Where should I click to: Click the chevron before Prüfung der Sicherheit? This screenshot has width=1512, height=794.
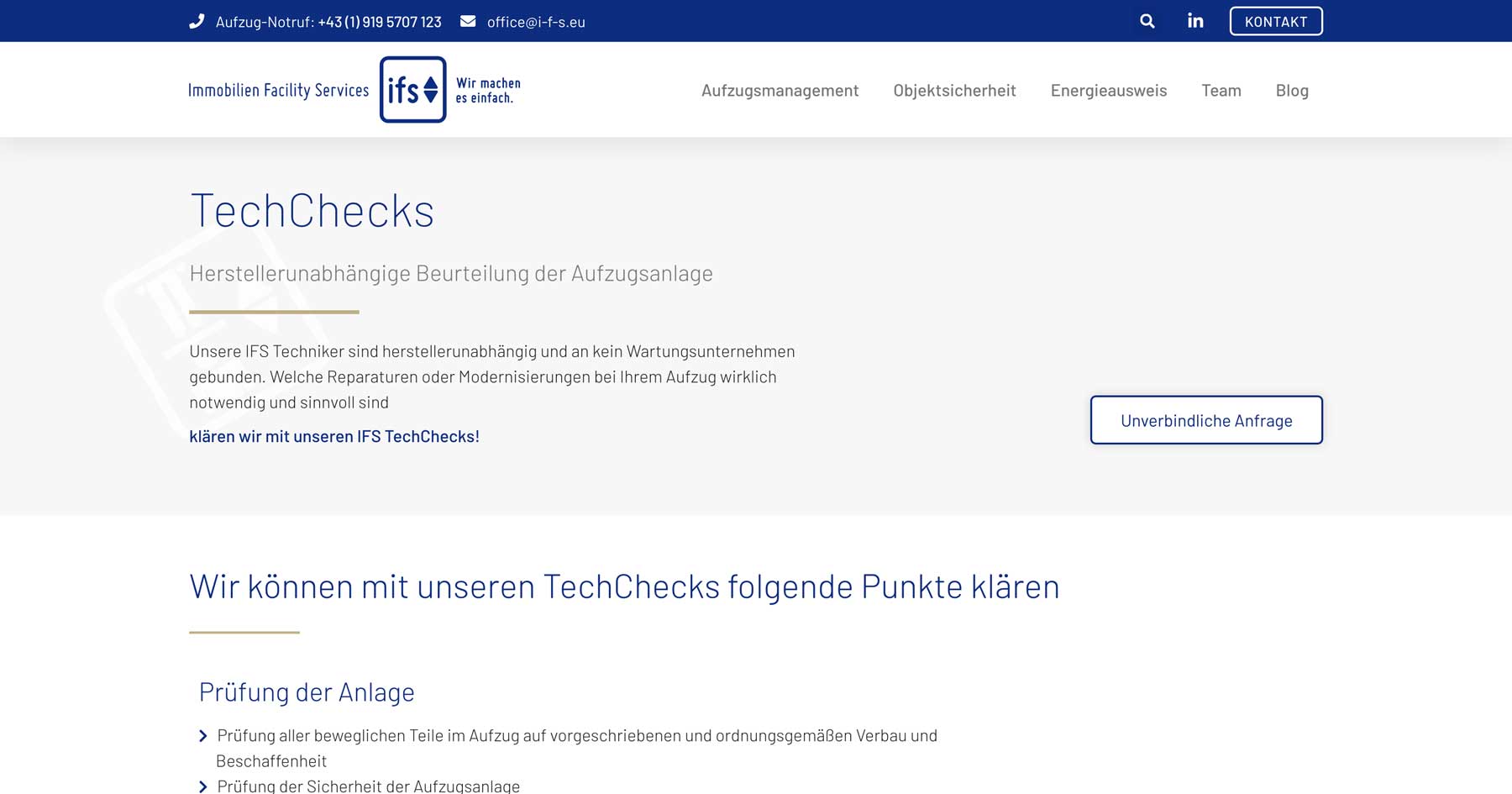pos(202,786)
